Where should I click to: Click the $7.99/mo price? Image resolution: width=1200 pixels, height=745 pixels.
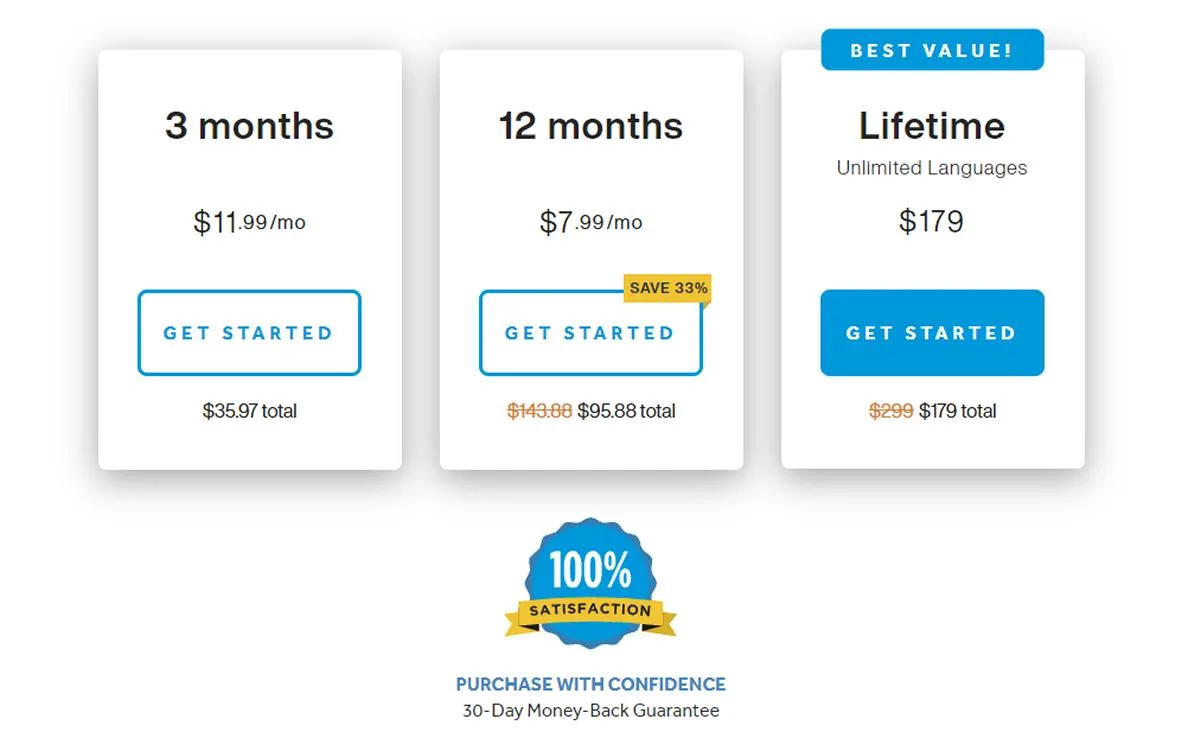591,221
